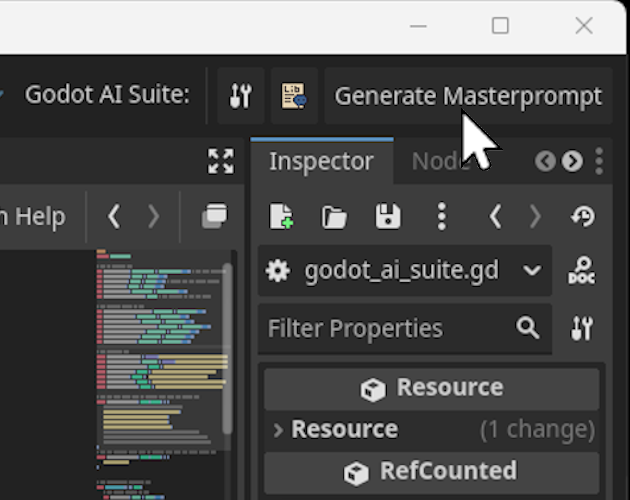This screenshot has height=500, width=630.
Task: Open Inspector property display settings icon
Action: (582, 328)
